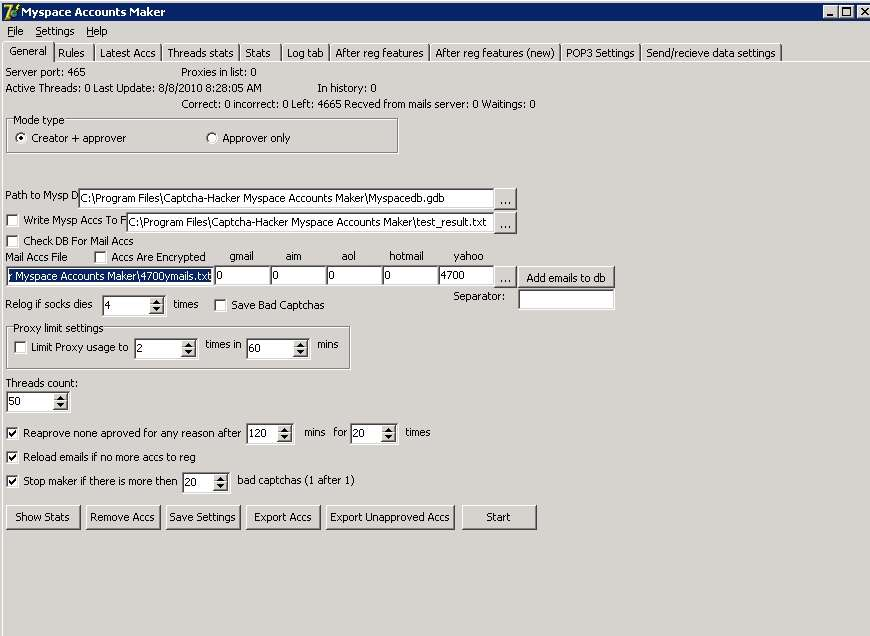This screenshot has height=636, width=870.
Task: Decrease the proxy limit minutes value
Action: (300, 352)
